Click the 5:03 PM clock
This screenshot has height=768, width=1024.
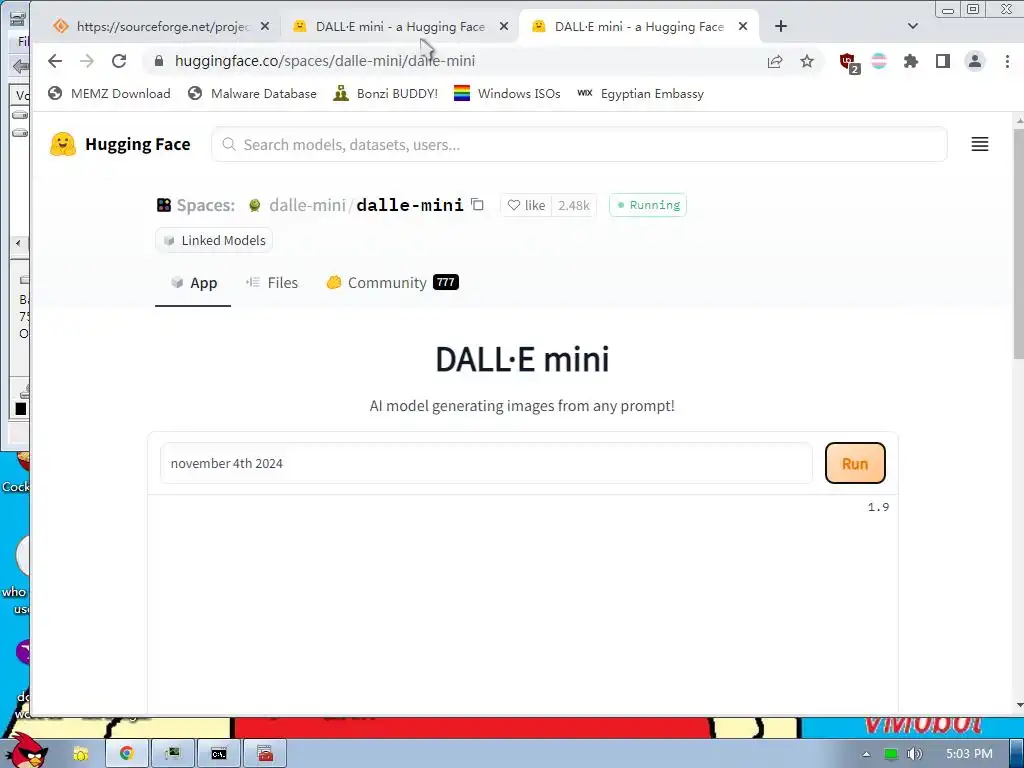point(969,754)
